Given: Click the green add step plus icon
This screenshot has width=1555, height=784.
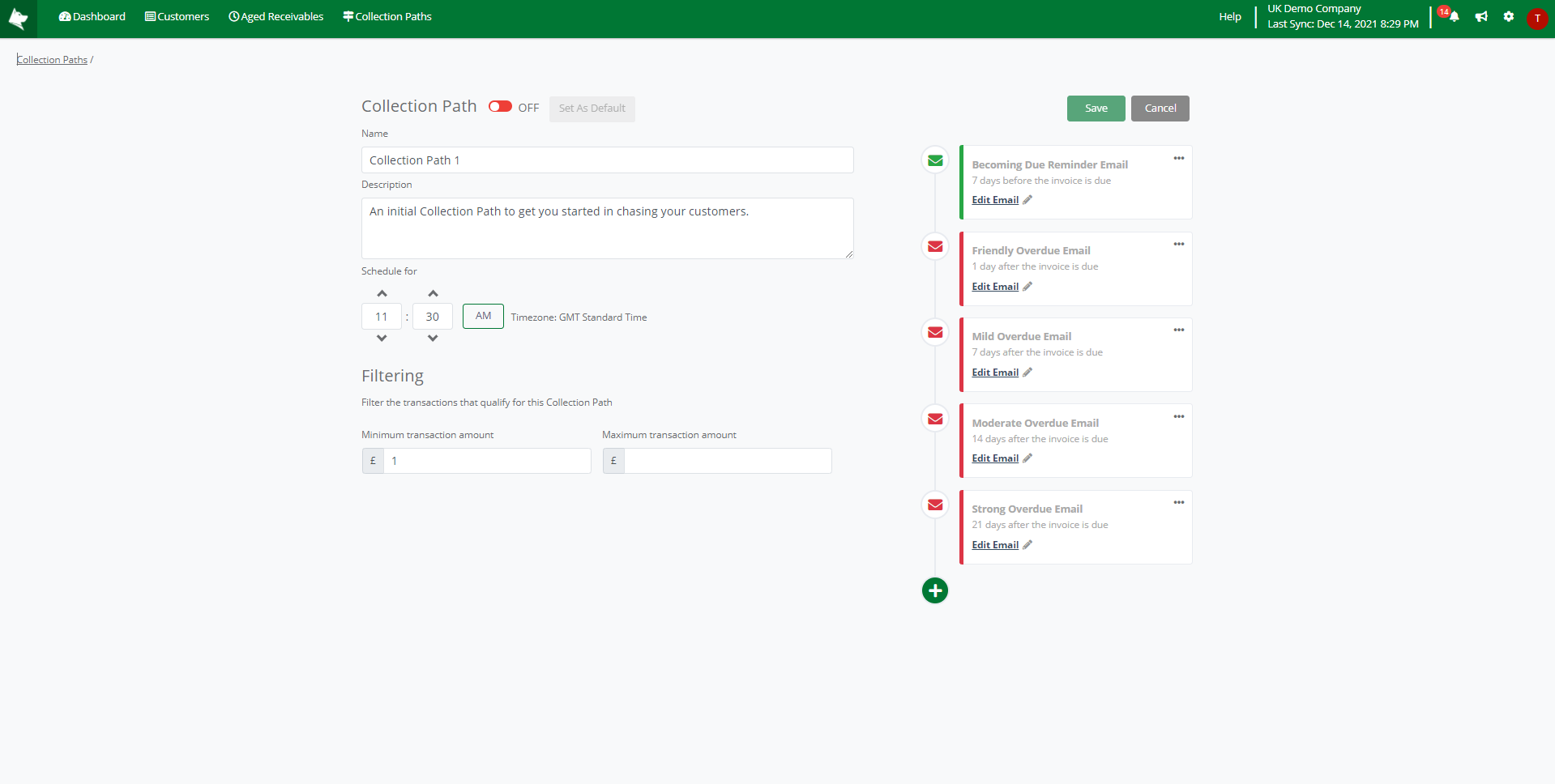Looking at the screenshot, I should tap(934, 590).
